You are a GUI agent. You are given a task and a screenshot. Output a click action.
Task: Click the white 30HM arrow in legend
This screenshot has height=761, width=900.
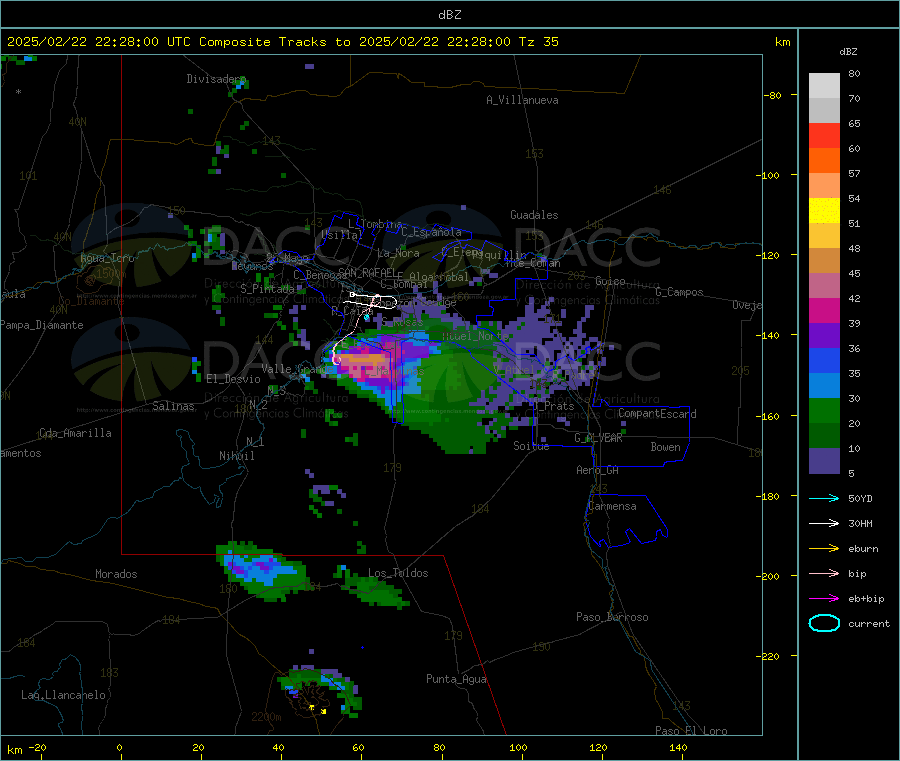point(824,523)
